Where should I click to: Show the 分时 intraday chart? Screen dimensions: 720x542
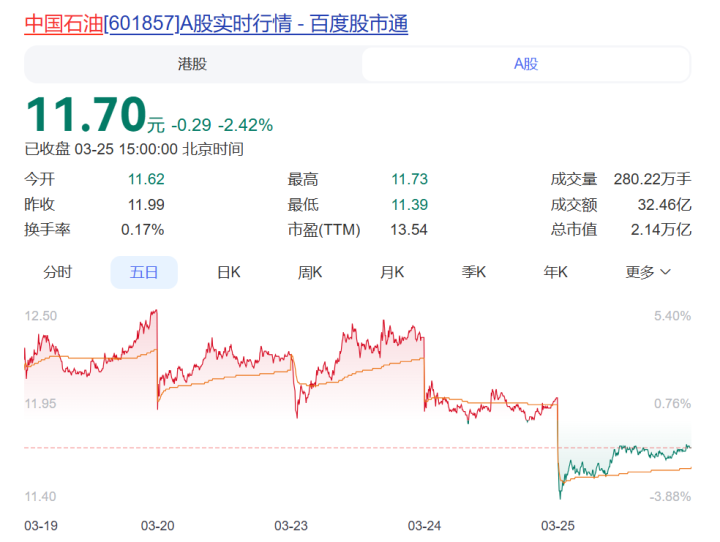57,272
